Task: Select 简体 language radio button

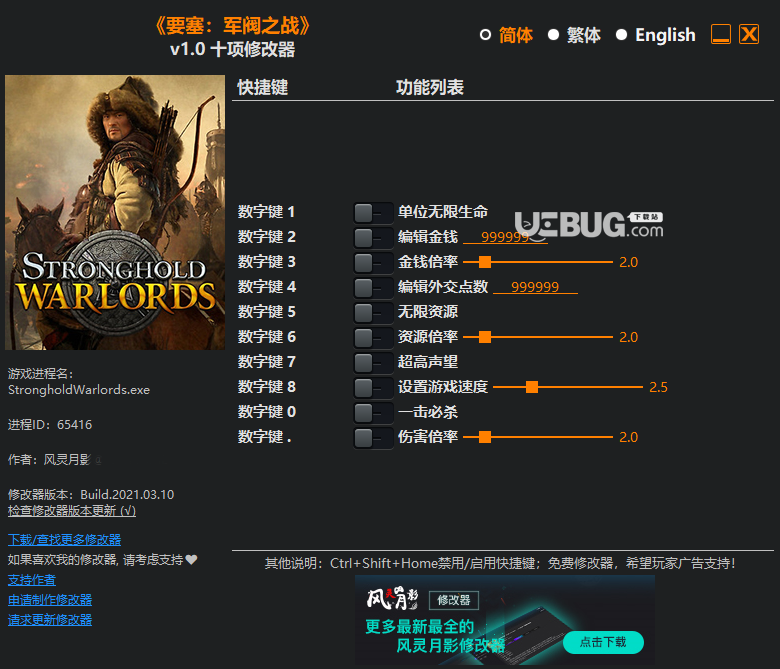Action: (x=485, y=35)
